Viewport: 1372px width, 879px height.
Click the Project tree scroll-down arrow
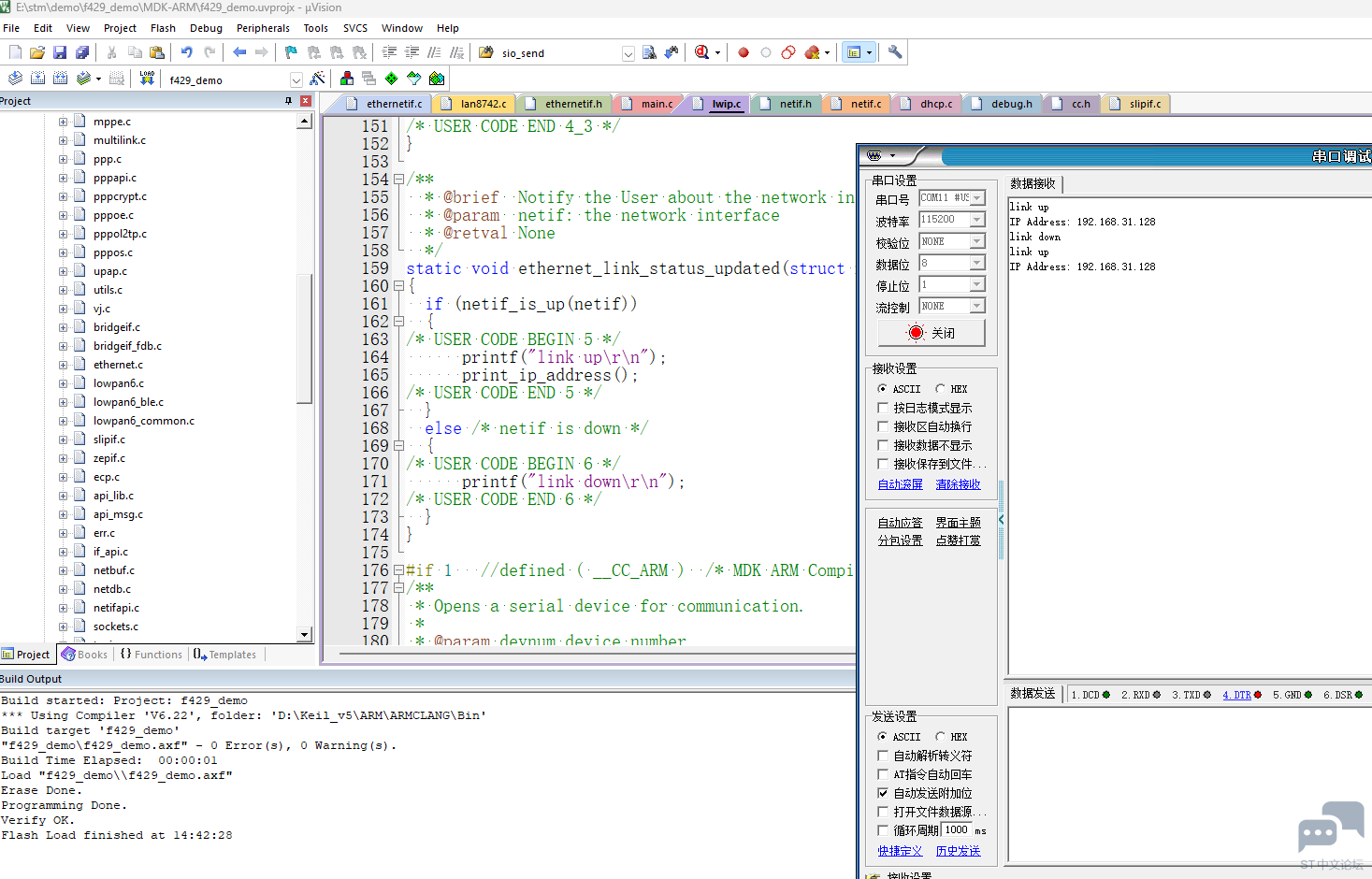304,635
